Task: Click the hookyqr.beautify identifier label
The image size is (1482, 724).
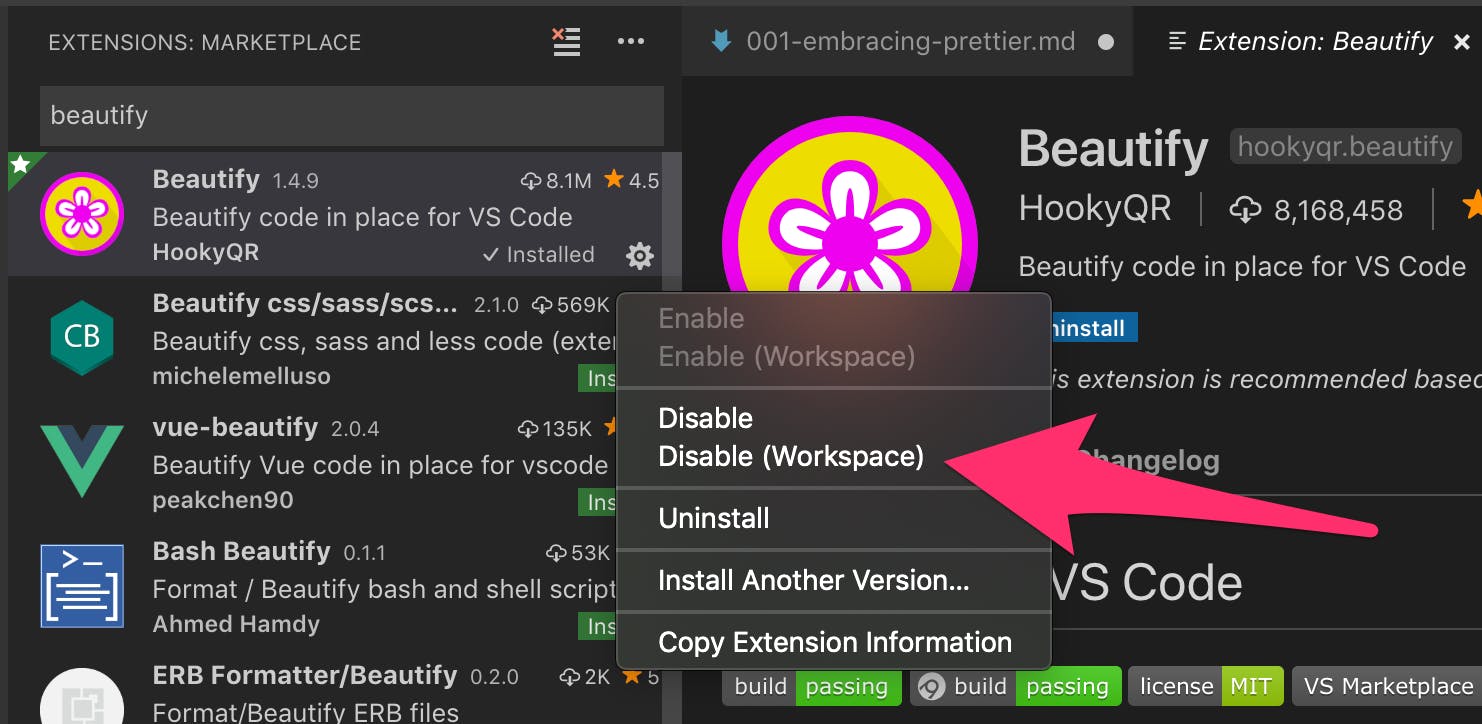Action: (x=1345, y=147)
